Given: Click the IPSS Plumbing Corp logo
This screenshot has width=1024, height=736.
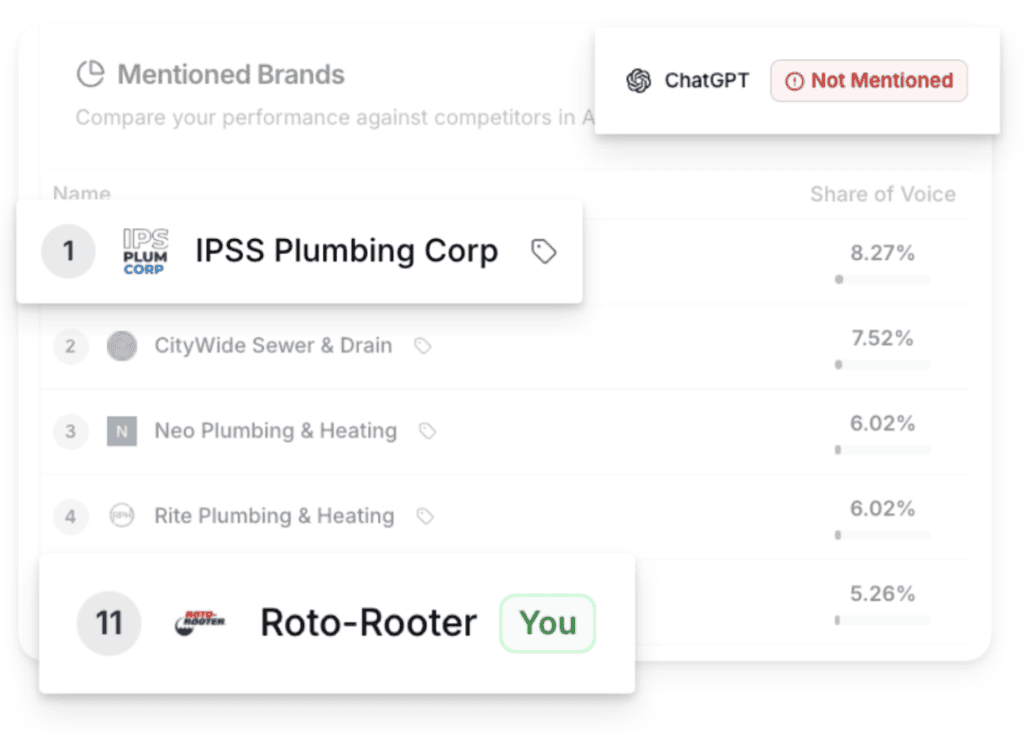Looking at the screenshot, I should 145,251.
